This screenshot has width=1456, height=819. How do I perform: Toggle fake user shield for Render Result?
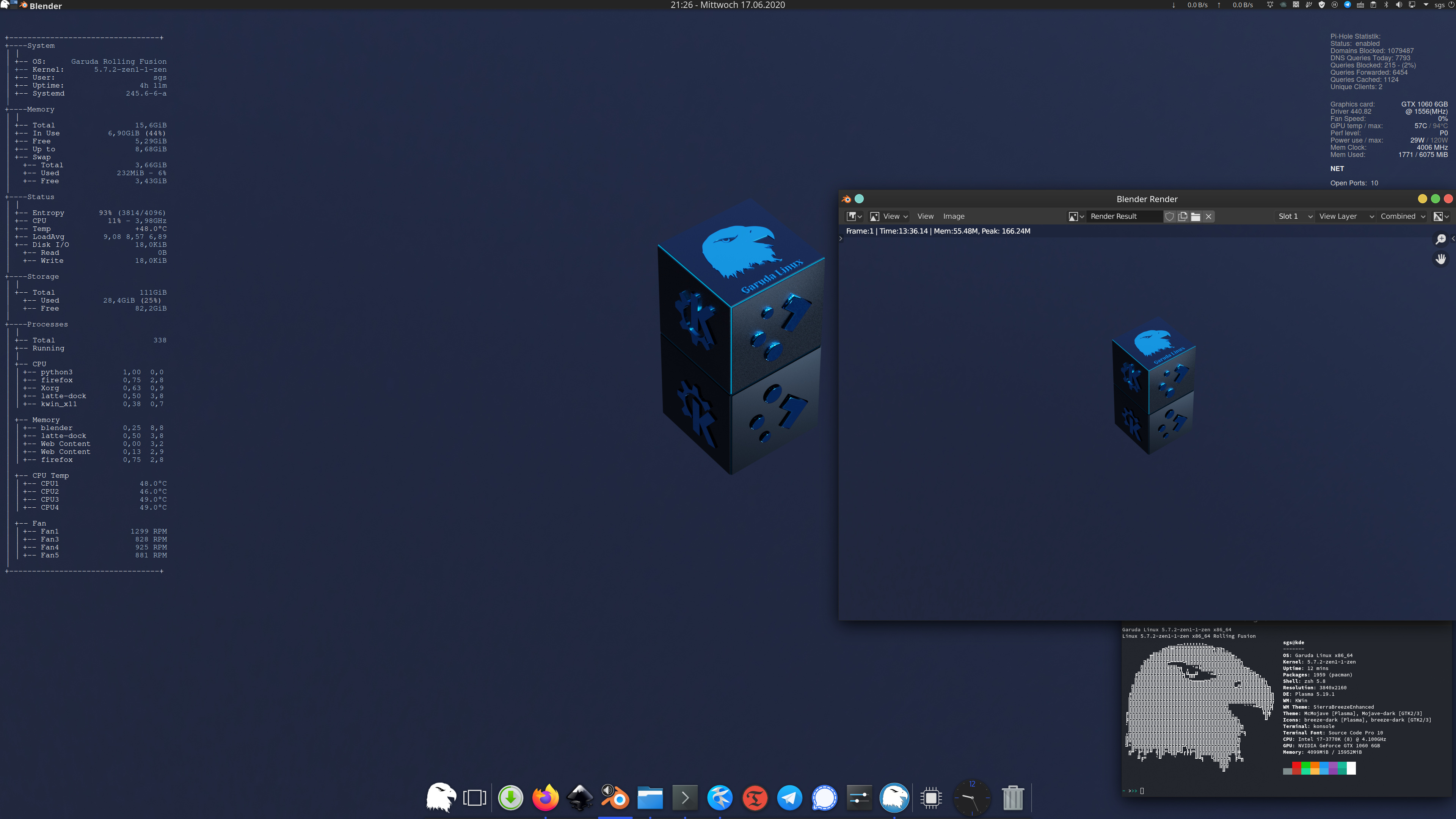pyautogui.click(x=1169, y=217)
